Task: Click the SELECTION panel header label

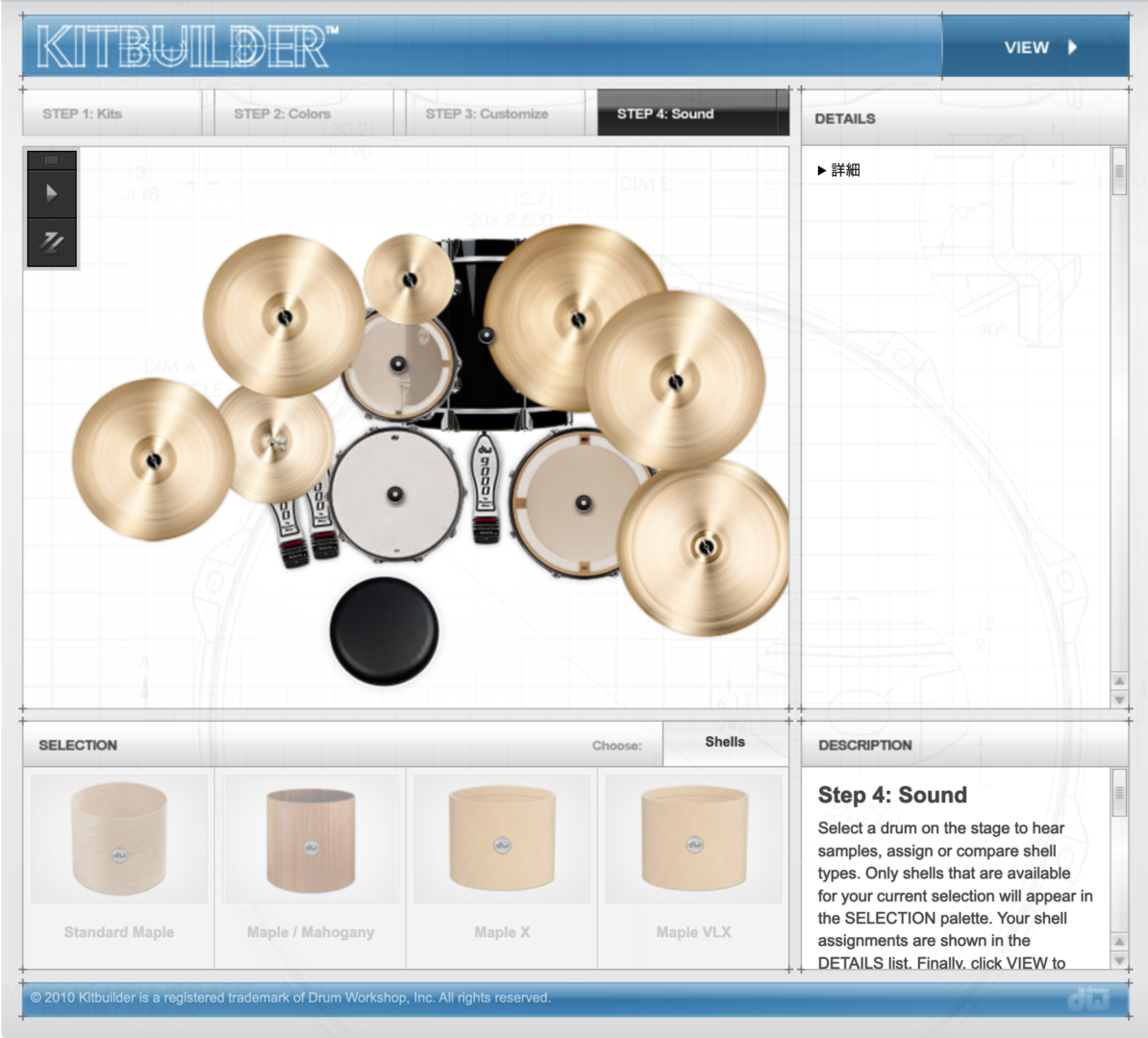Action: coord(78,745)
